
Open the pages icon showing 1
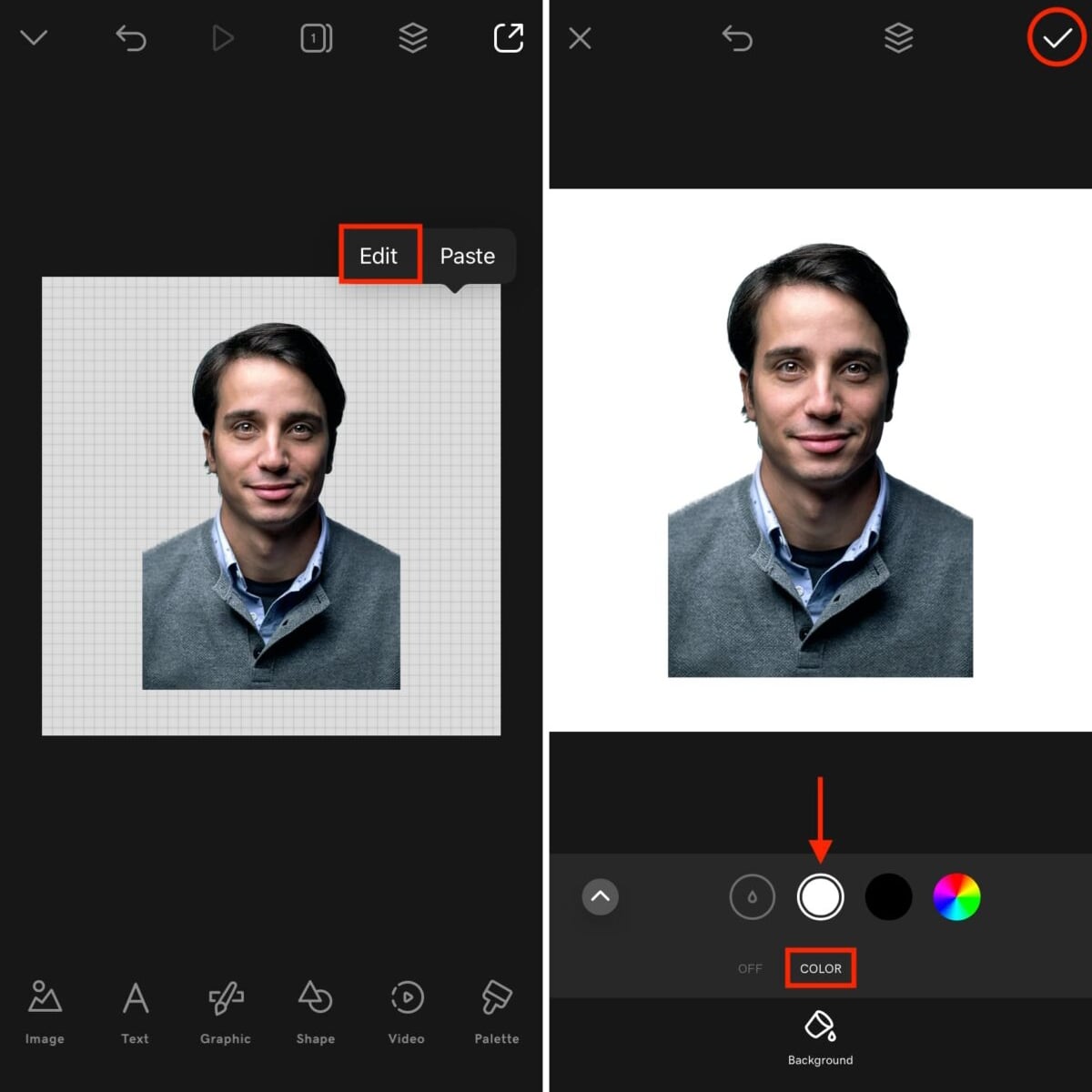click(x=317, y=38)
